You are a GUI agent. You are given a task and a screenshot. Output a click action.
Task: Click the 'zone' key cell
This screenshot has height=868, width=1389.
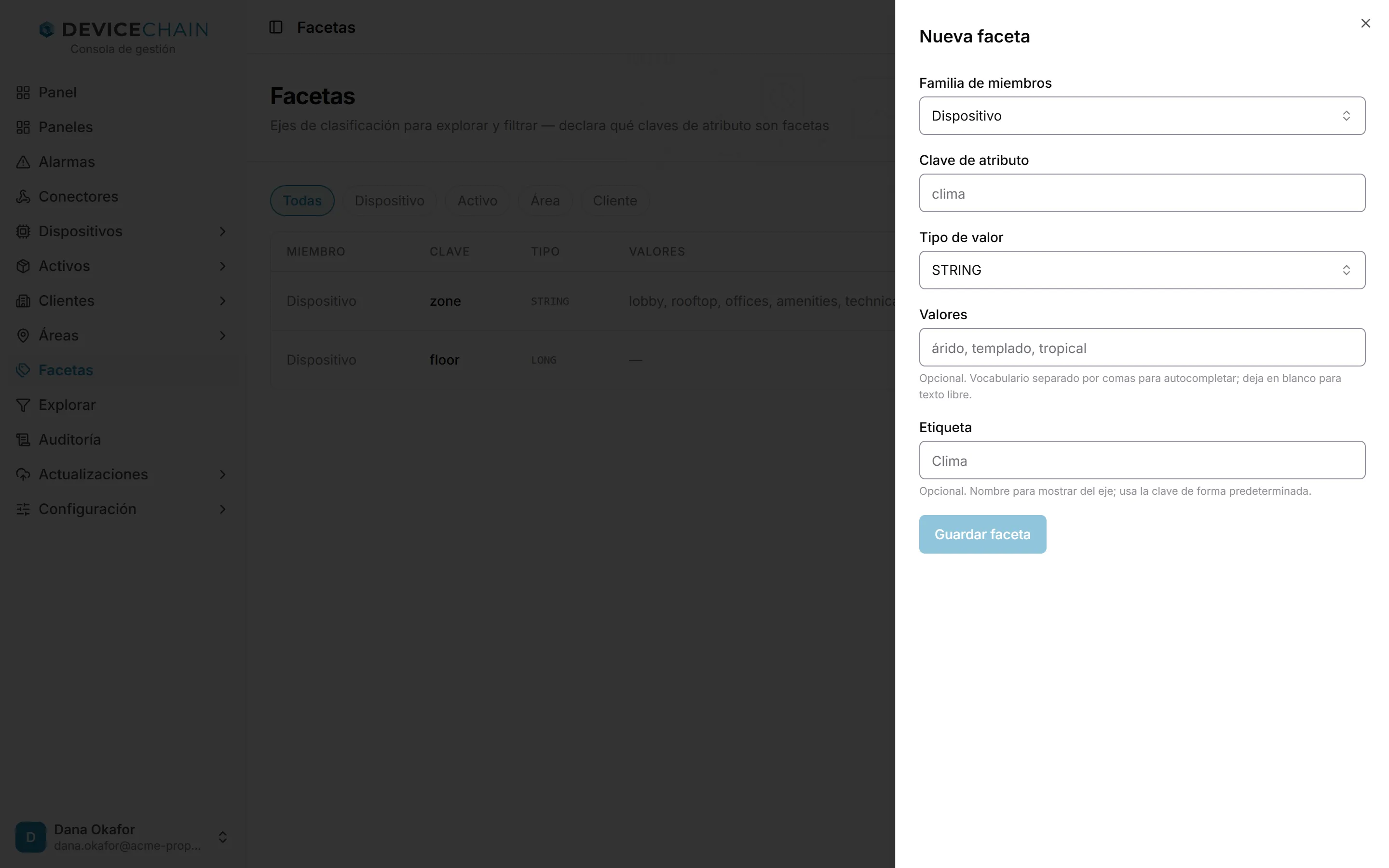(446, 301)
